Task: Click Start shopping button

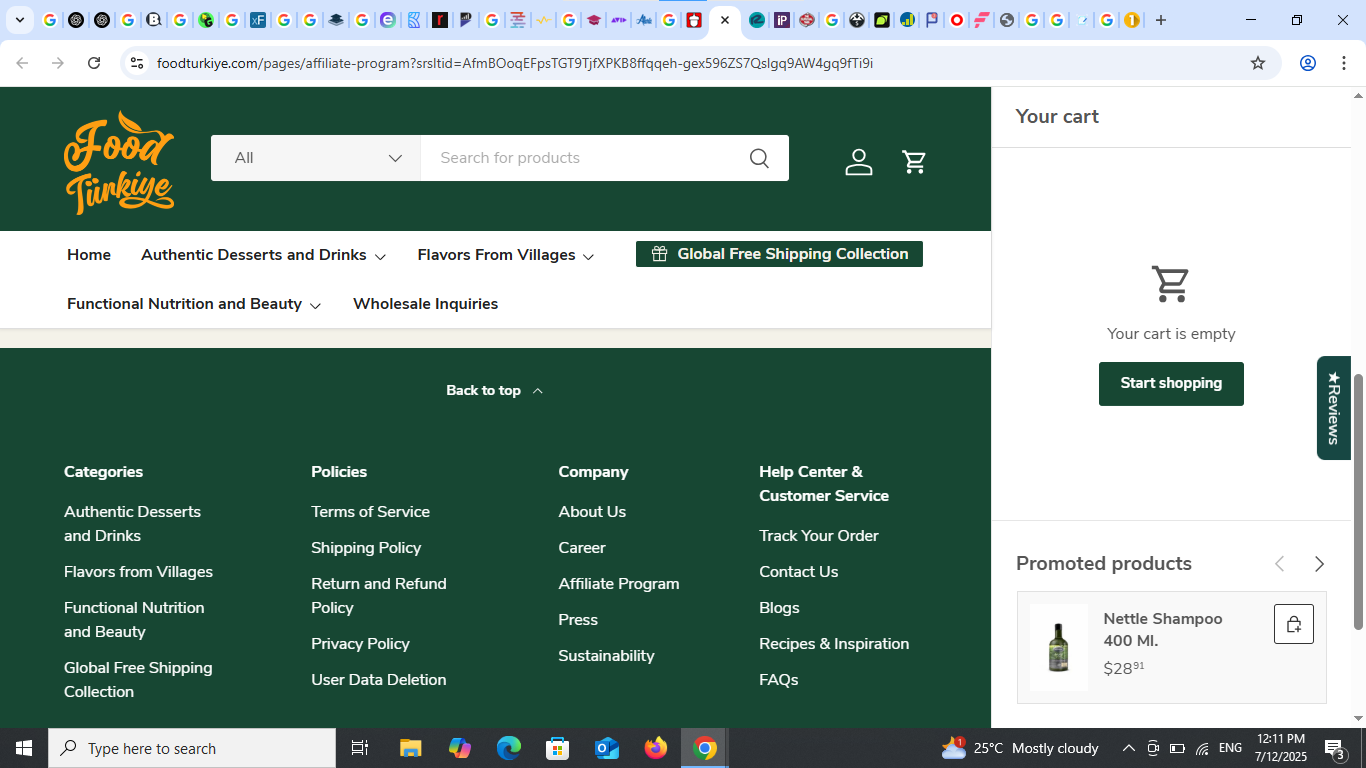Action: click(1171, 384)
